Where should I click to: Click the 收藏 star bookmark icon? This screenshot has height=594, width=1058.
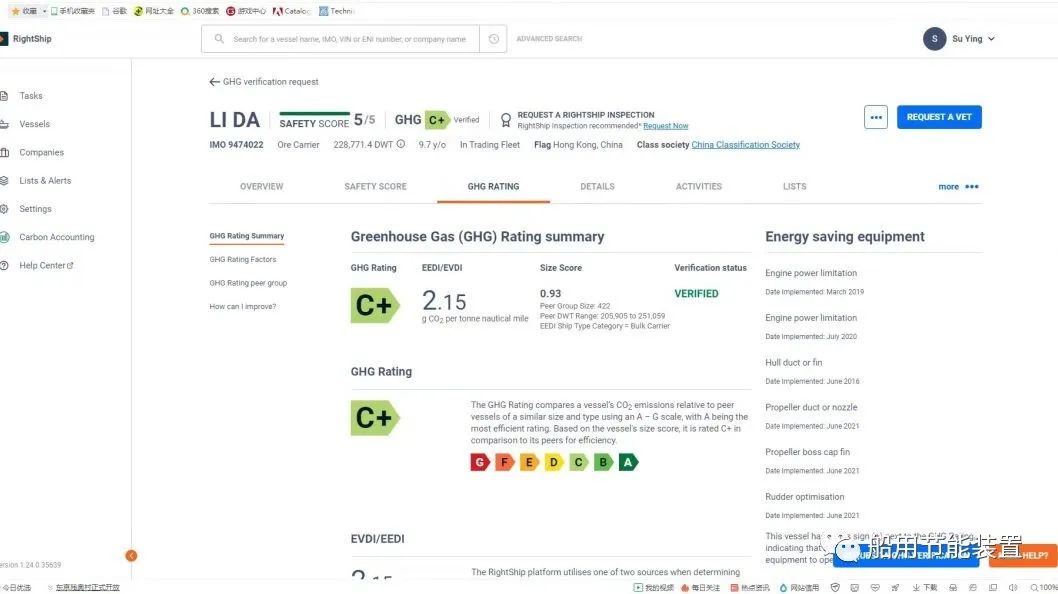[16, 11]
